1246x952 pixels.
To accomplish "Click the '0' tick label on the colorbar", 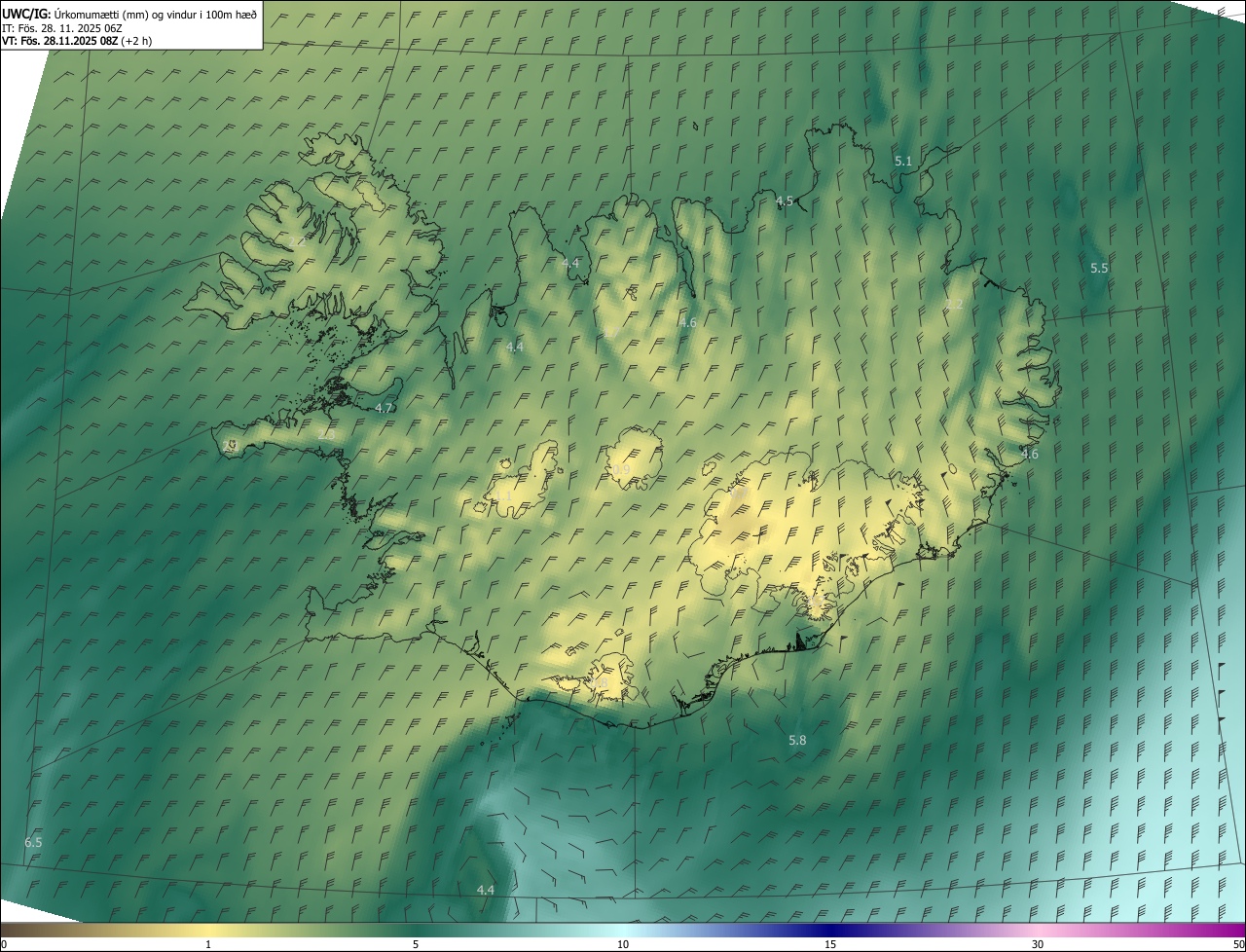I will point(3,944).
